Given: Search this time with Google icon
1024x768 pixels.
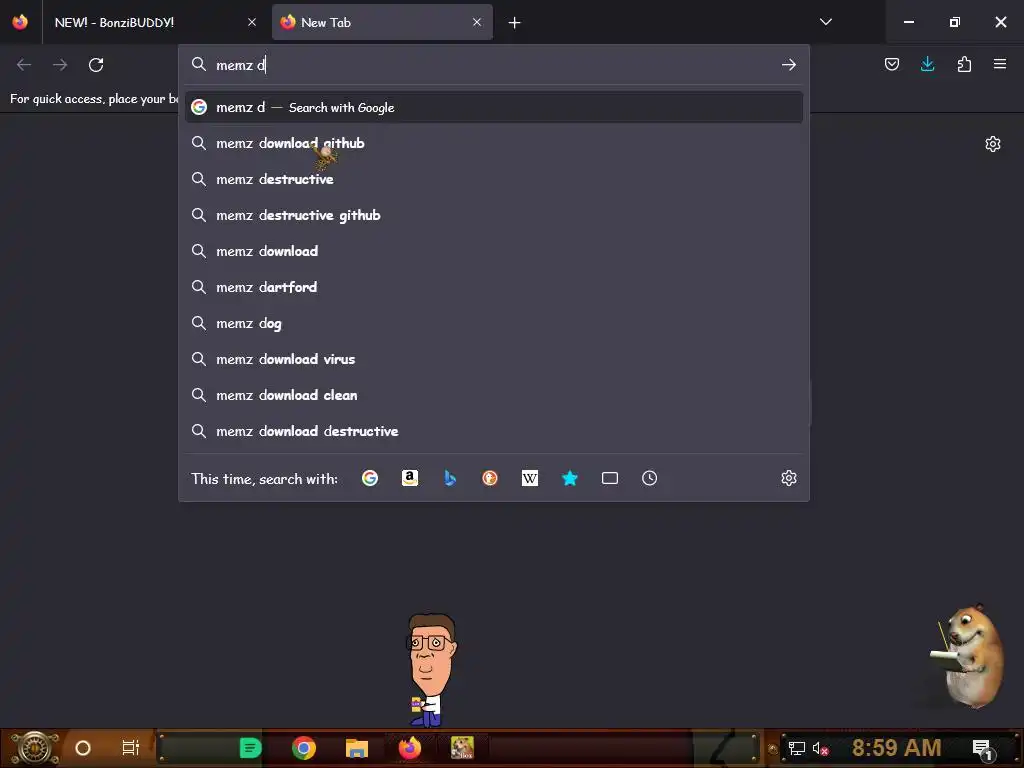Looking at the screenshot, I should 370,478.
